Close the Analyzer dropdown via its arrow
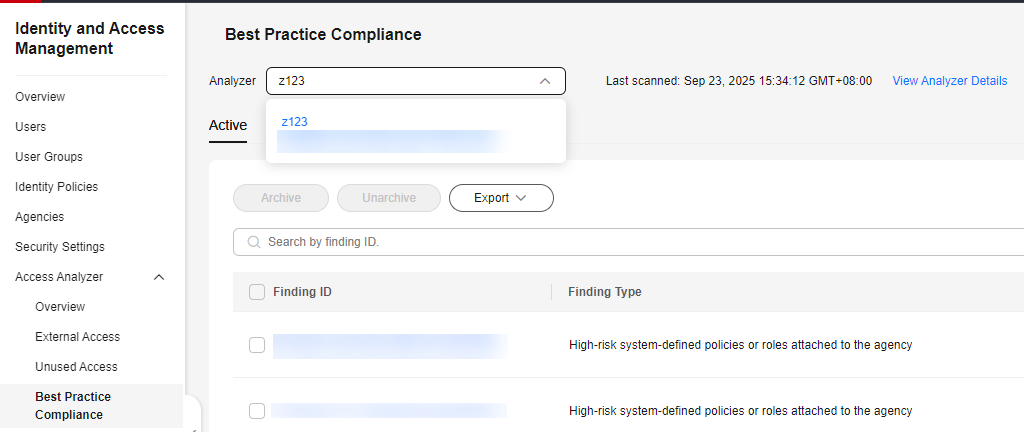1024x432 pixels. pyautogui.click(x=545, y=81)
